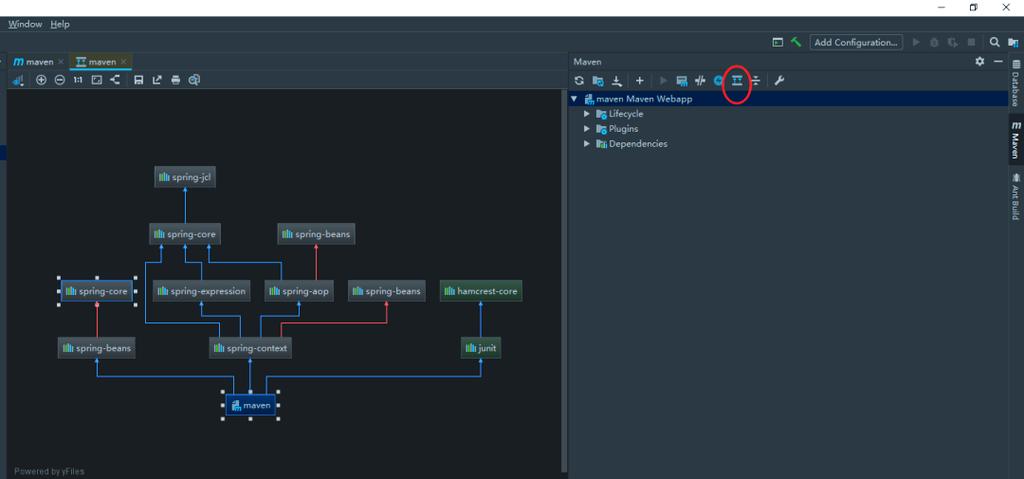Zoom out of the diagram

(x=59, y=80)
